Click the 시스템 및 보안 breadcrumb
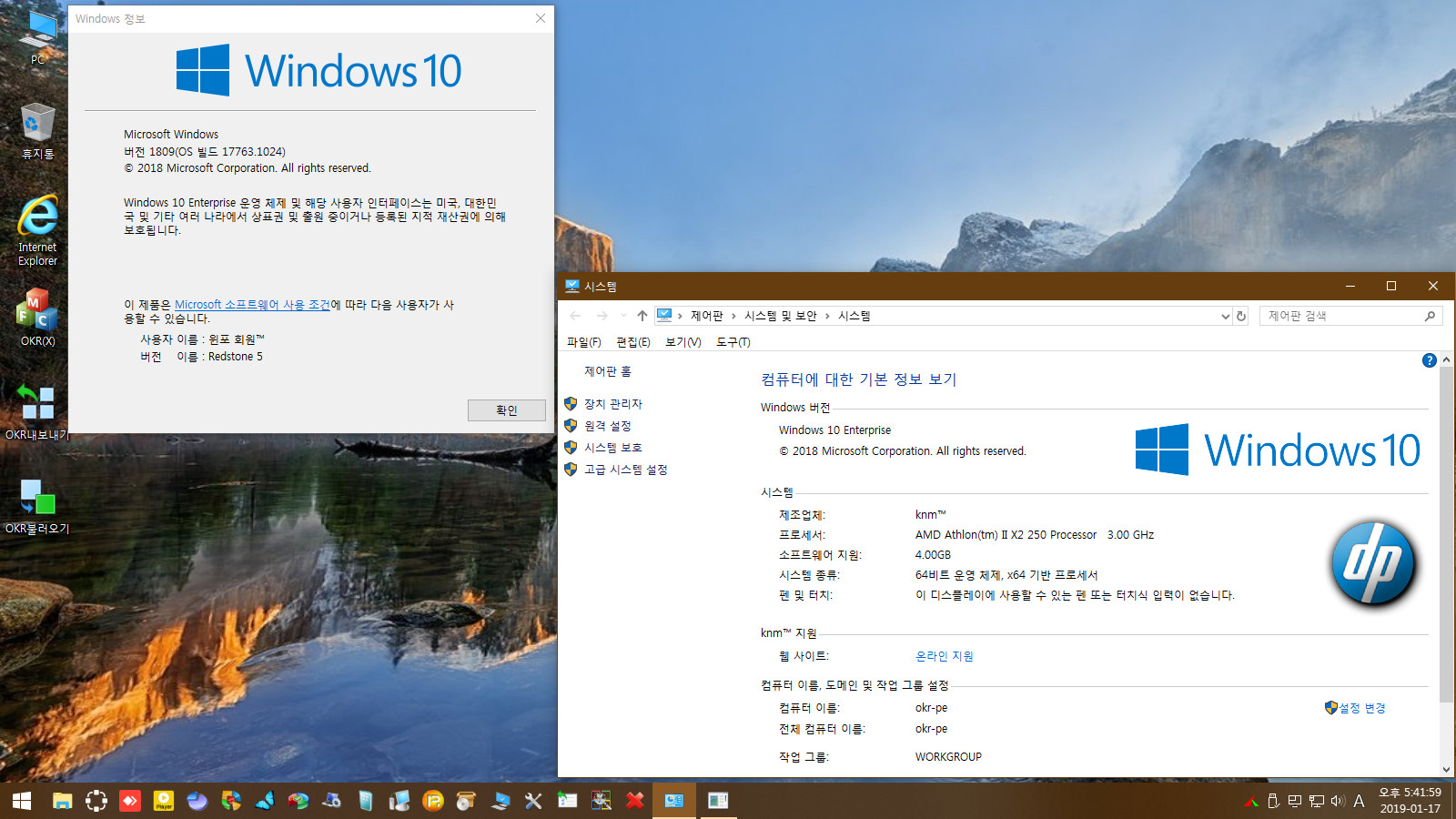 pos(780,316)
